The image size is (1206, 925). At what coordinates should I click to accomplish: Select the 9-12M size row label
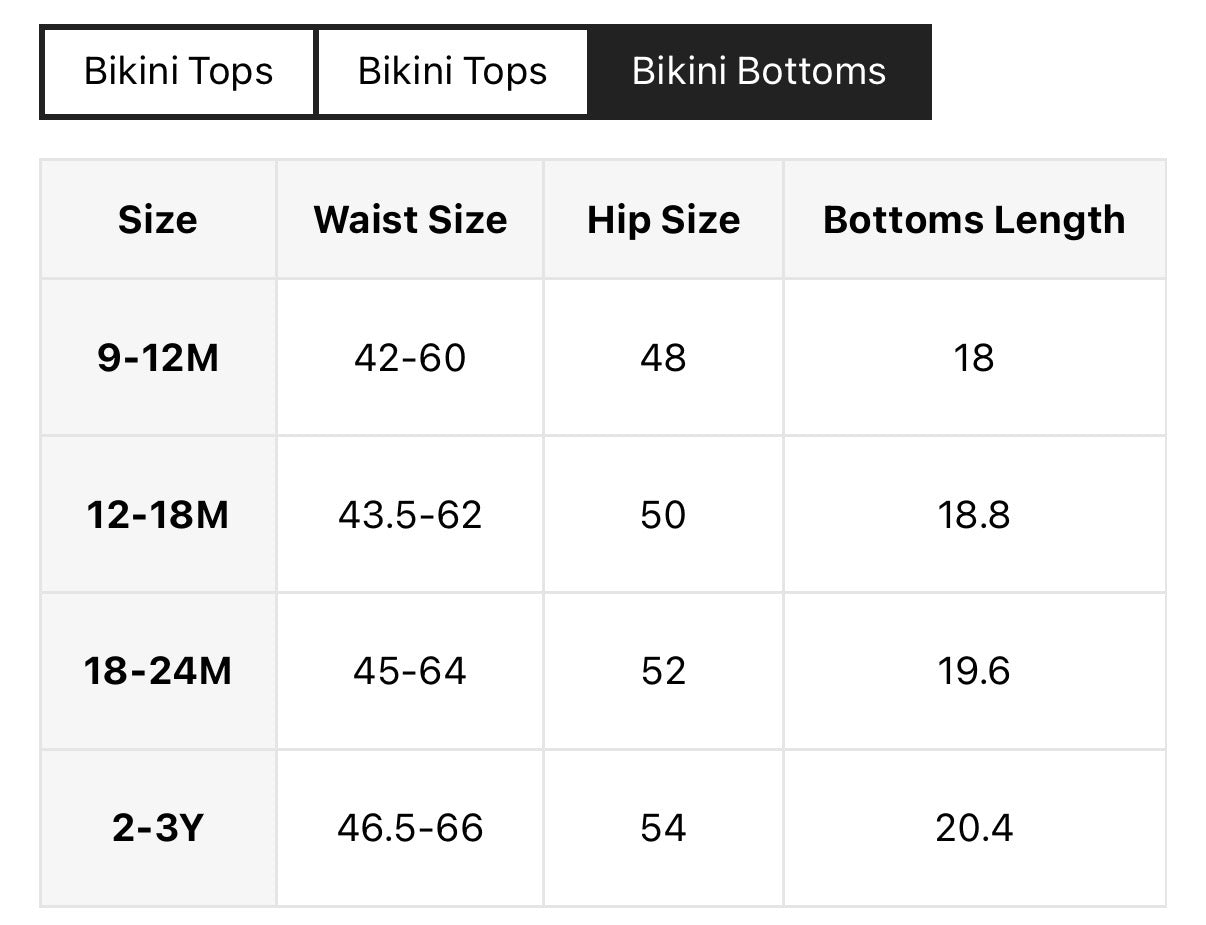click(158, 358)
